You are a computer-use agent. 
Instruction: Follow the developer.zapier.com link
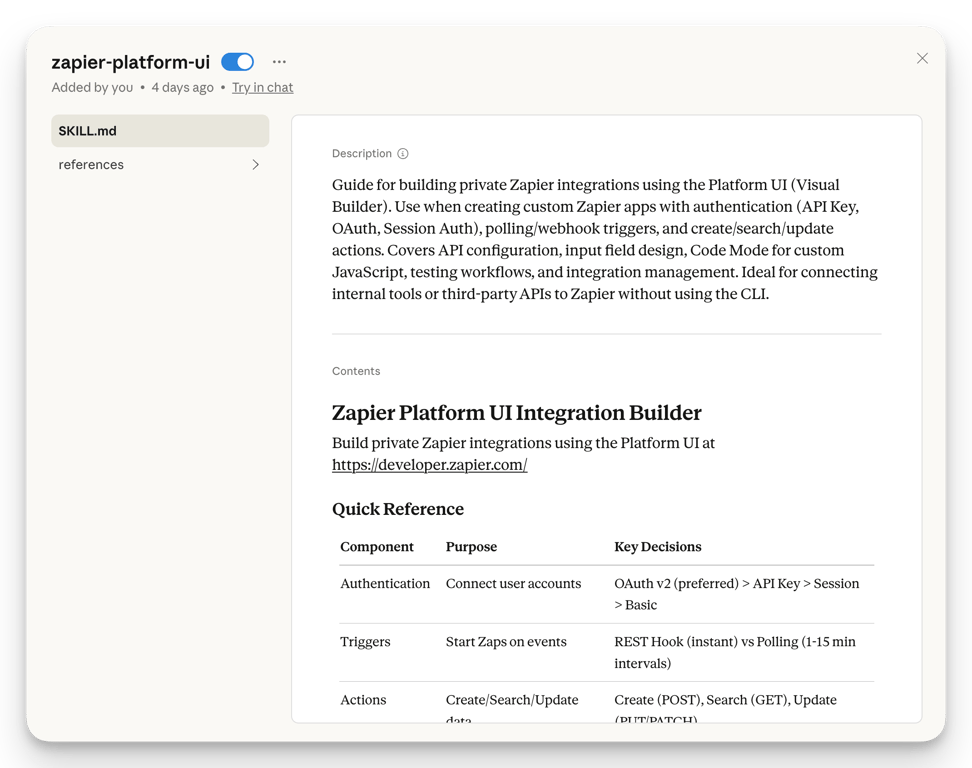429,464
